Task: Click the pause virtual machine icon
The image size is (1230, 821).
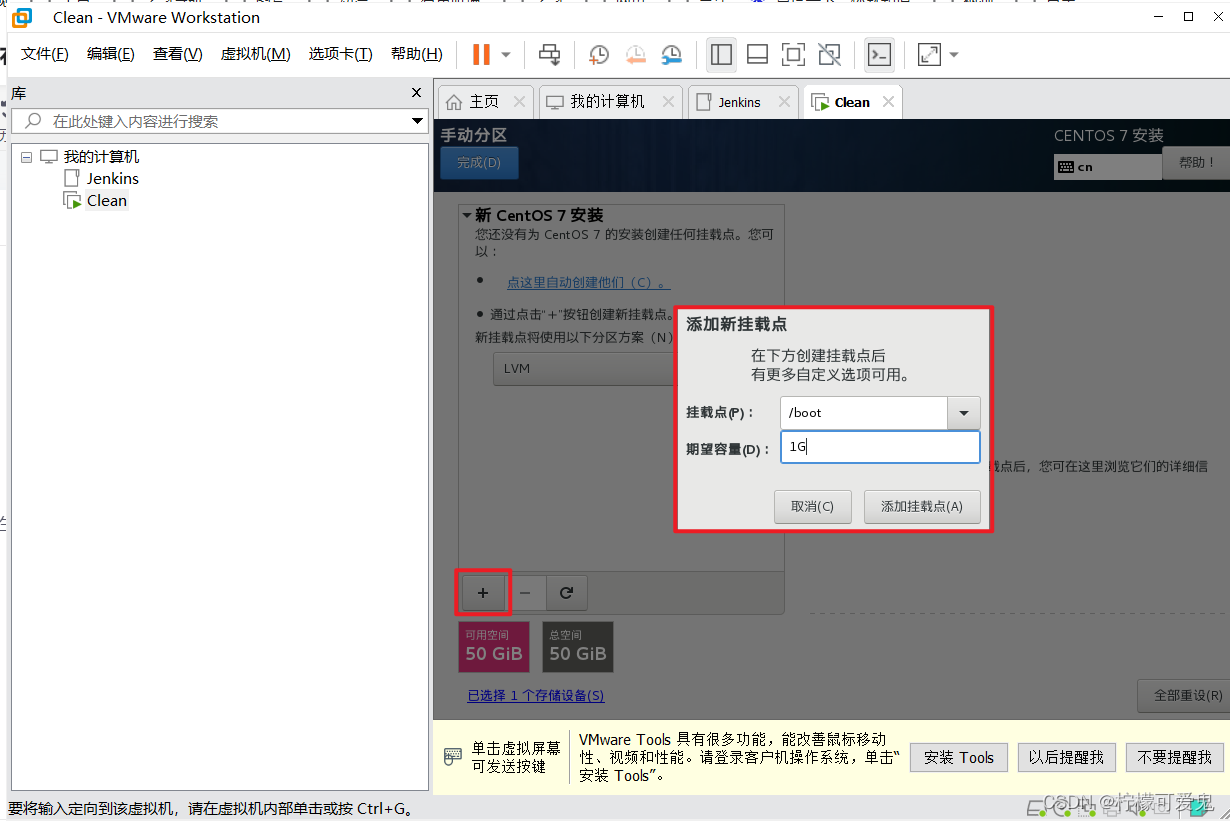Action: point(481,54)
